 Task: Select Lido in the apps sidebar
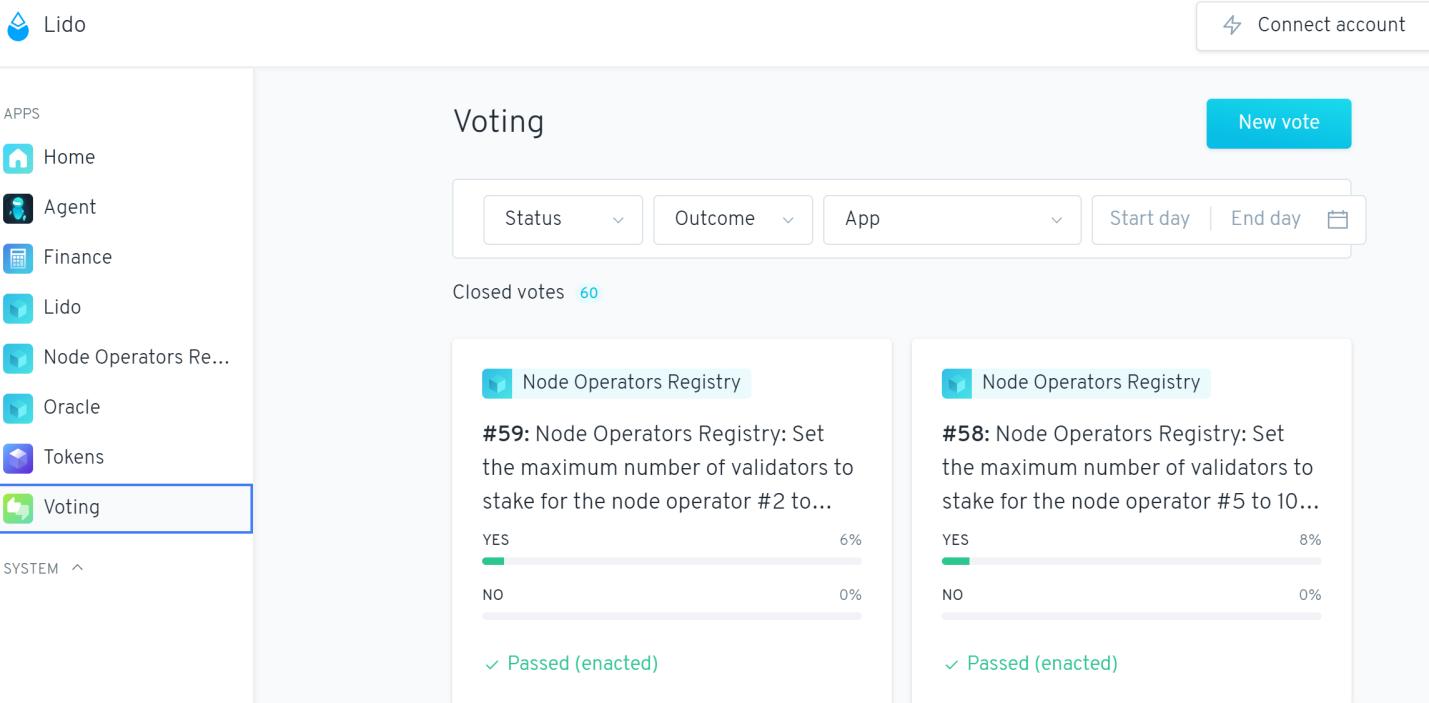(x=62, y=308)
